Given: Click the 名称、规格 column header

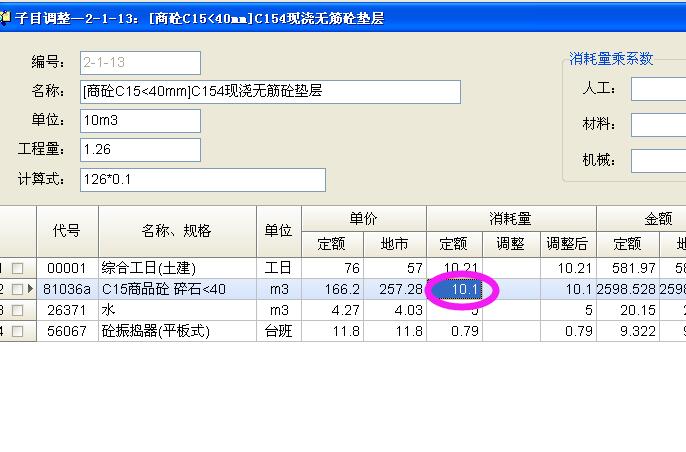Looking at the screenshot, I should tap(177, 231).
